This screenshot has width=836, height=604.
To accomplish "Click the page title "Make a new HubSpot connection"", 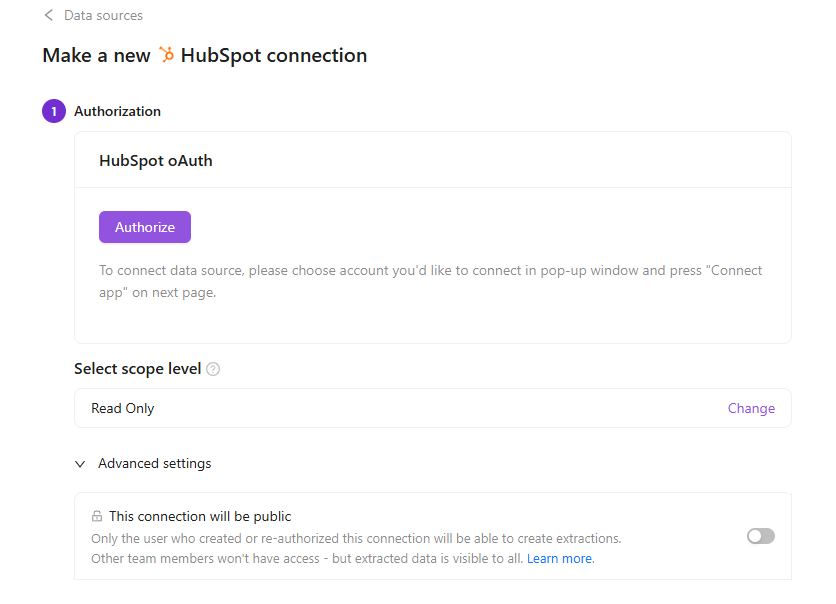I will tap(205, 55).
